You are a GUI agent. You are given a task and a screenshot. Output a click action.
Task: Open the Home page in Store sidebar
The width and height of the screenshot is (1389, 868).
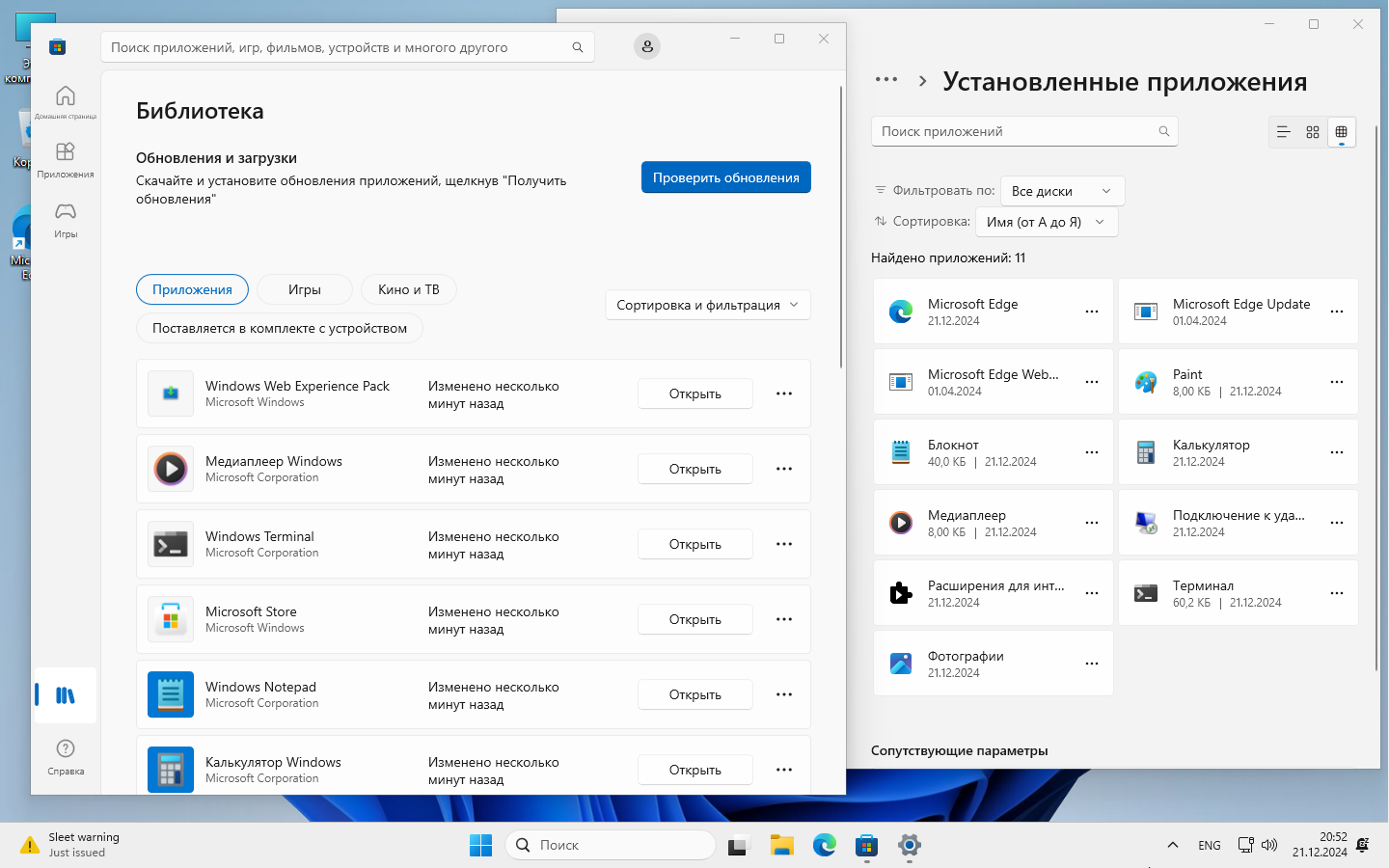pyautogui.click(x=65, y=102)
